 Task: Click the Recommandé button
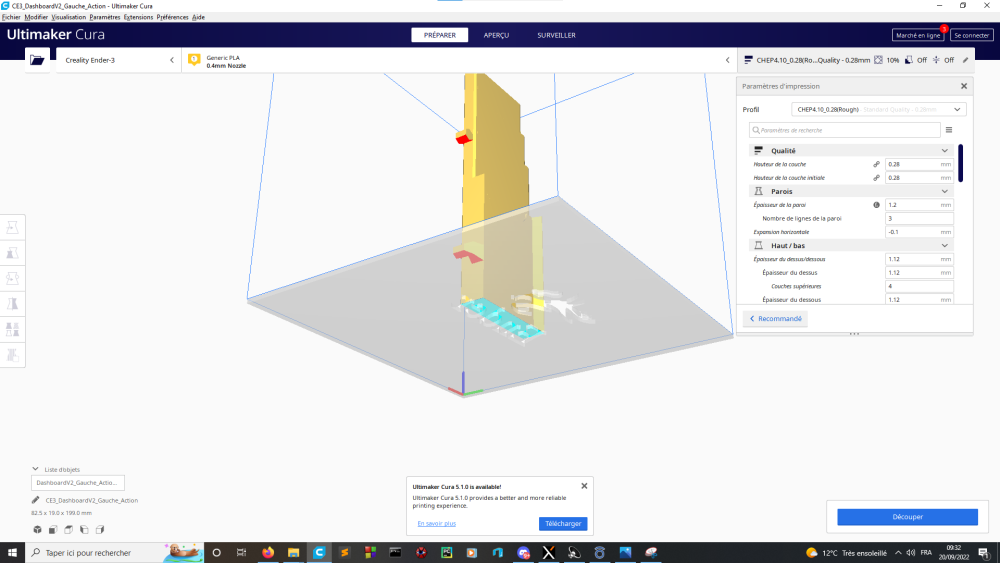pyautogui.click(x=776, y=319)
